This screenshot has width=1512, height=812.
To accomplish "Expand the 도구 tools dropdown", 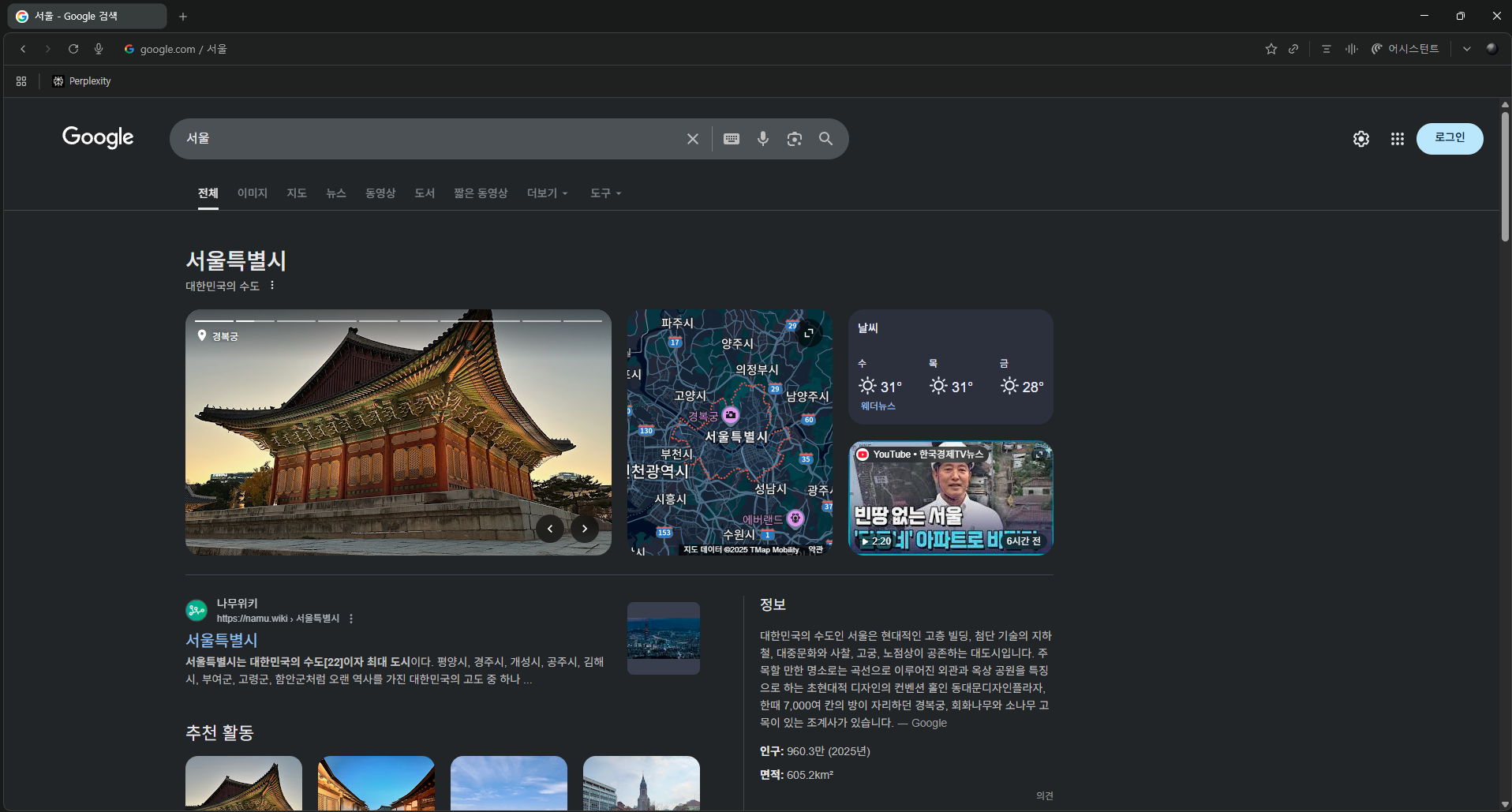I will pos(606,193).
